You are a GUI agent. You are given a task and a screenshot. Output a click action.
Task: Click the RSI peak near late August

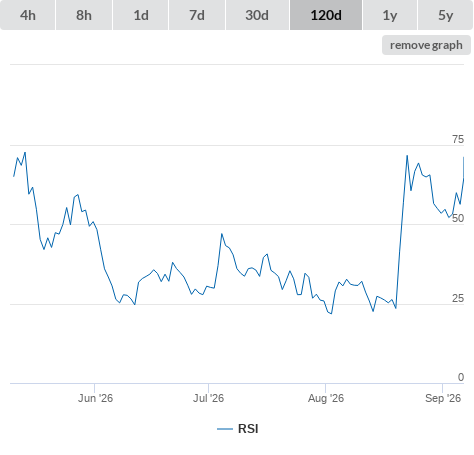407,156
